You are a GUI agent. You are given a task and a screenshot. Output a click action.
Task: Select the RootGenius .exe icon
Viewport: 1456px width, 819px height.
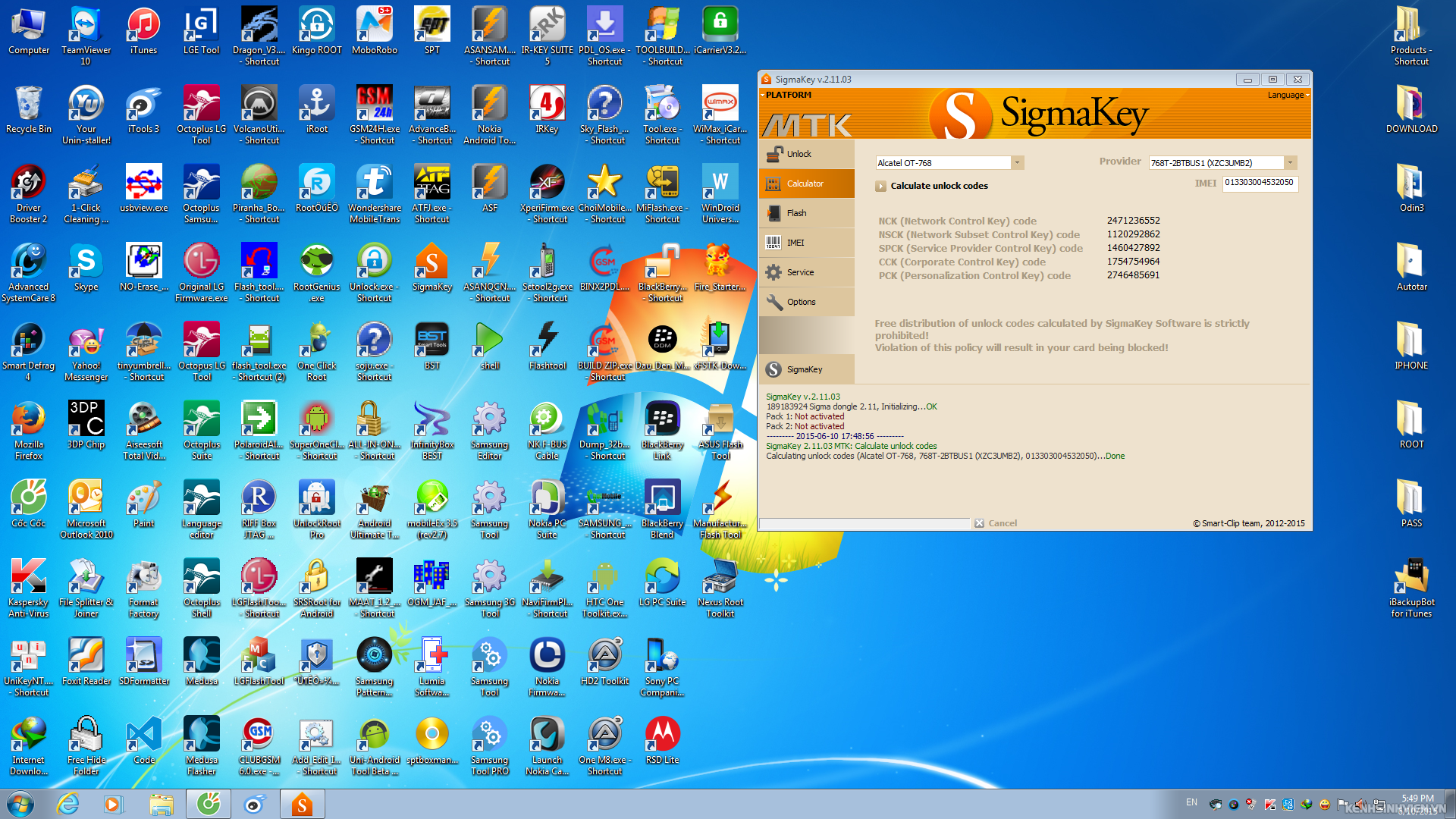point(316,272)
